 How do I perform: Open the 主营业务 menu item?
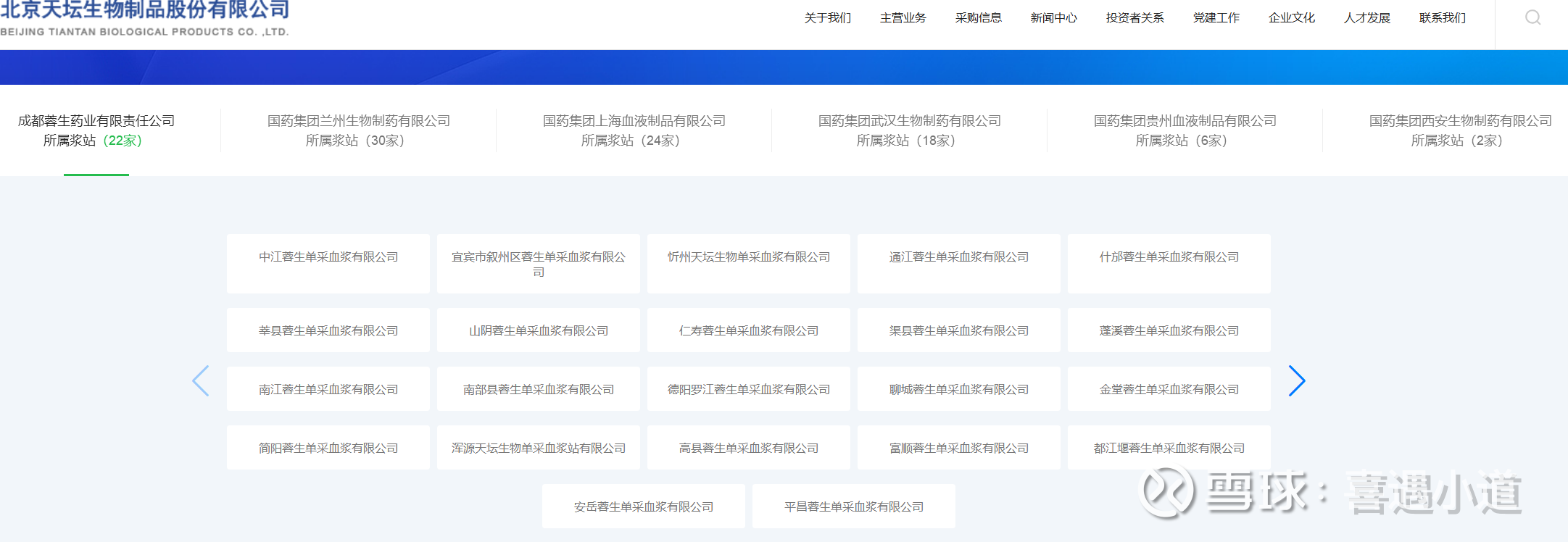pos(903,17)
